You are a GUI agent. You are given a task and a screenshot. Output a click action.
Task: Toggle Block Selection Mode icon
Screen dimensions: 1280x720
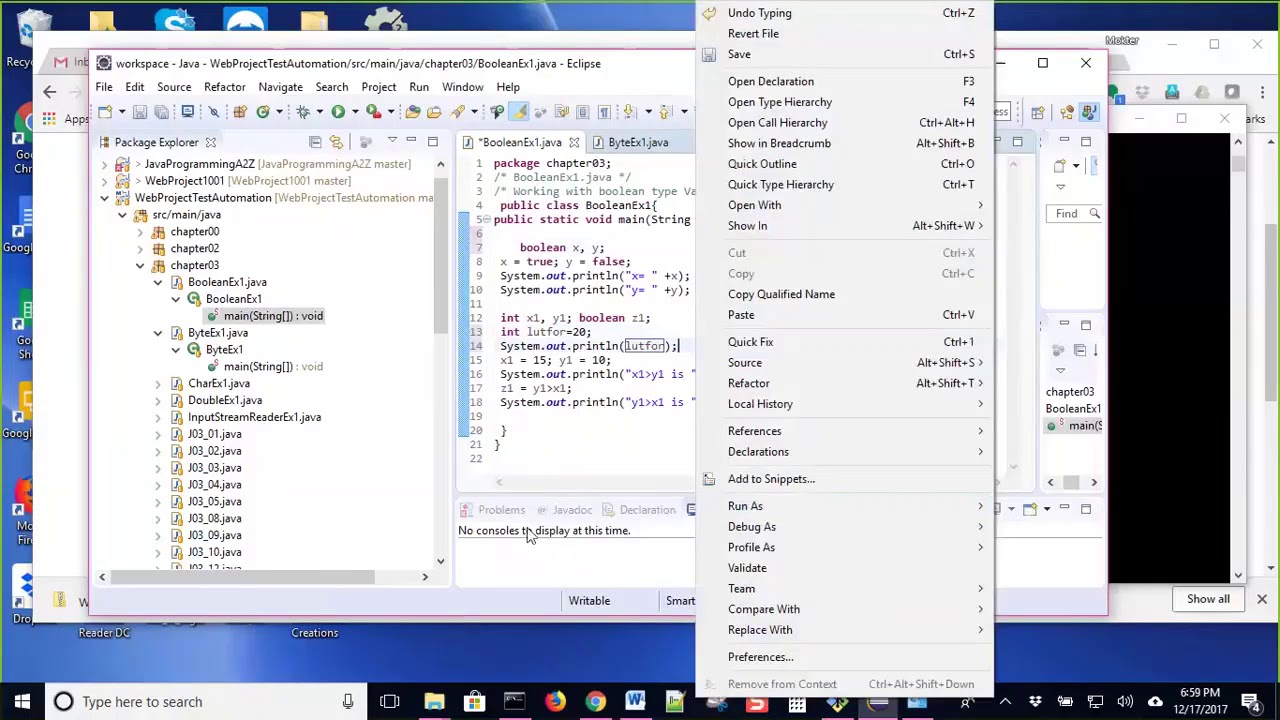[x=582, y=111]
